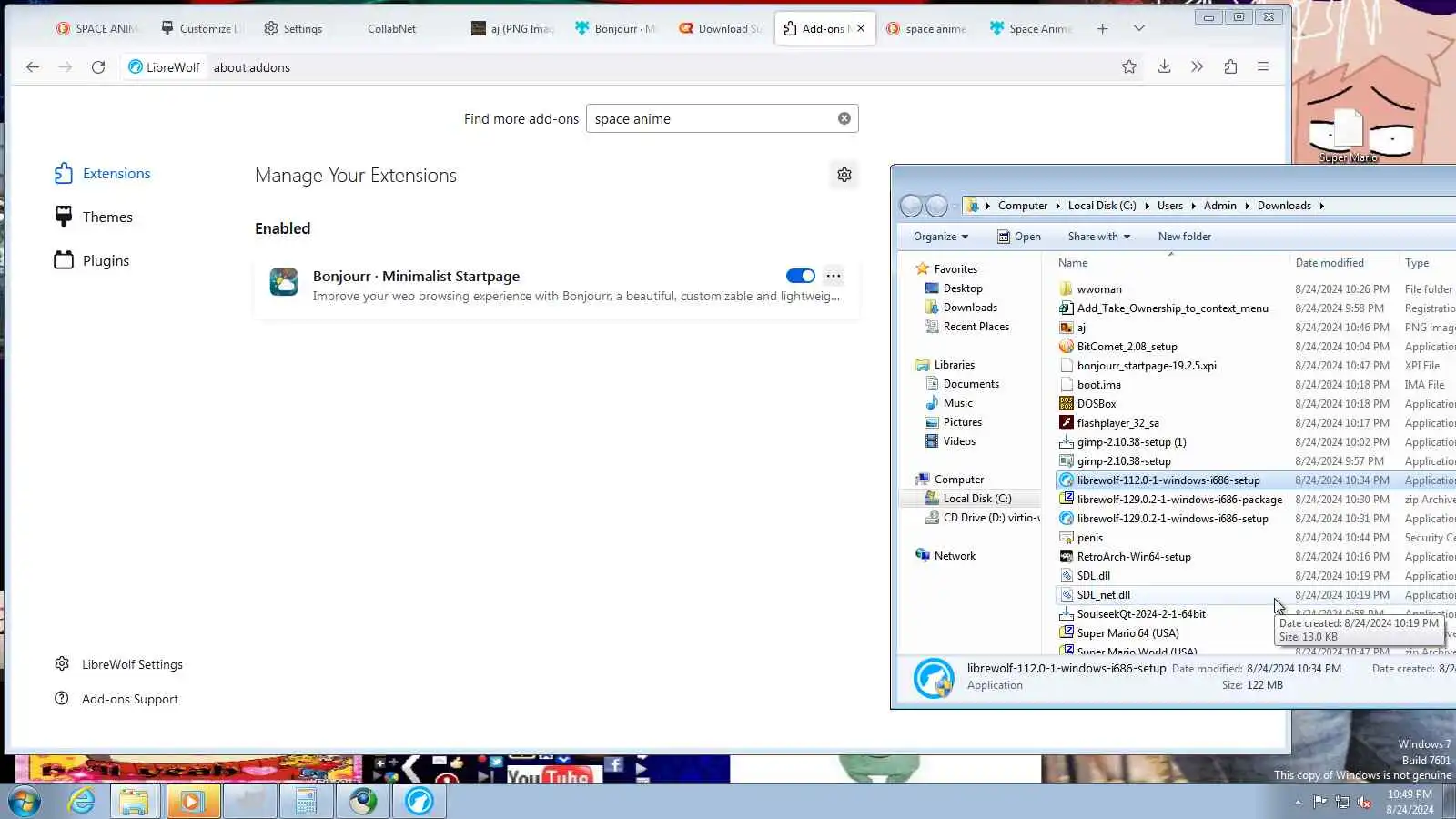
Task: Open the Bonjourr extension more options menu
Action: (834, 276)
